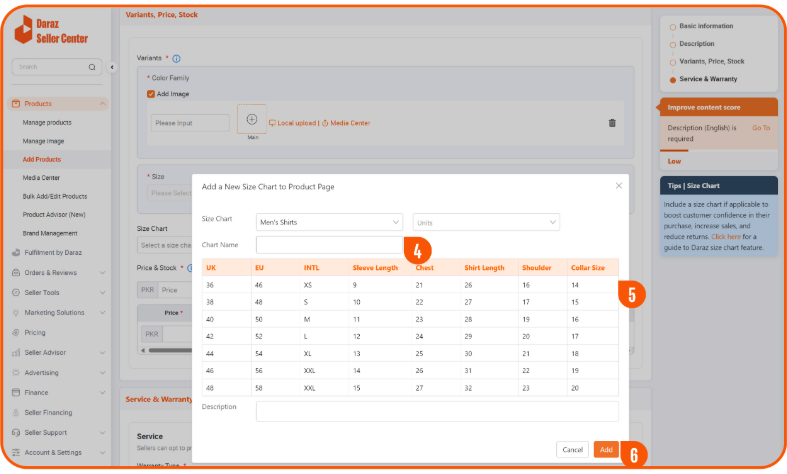The image size is (787, 474).
Task: Collapse the sidebar with the arrow icon
Action: pos(112,67)
